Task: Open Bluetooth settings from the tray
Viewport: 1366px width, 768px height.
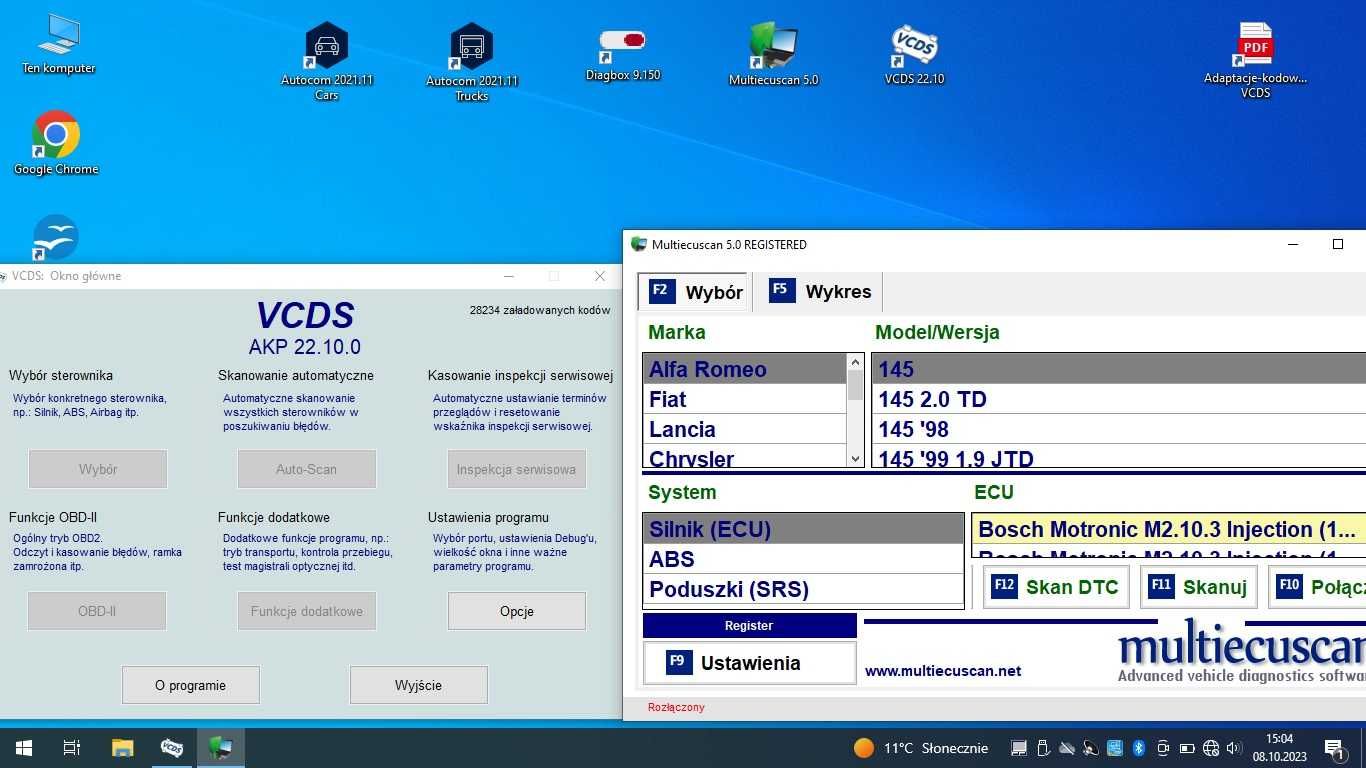Action: (x=1138, y=748)
